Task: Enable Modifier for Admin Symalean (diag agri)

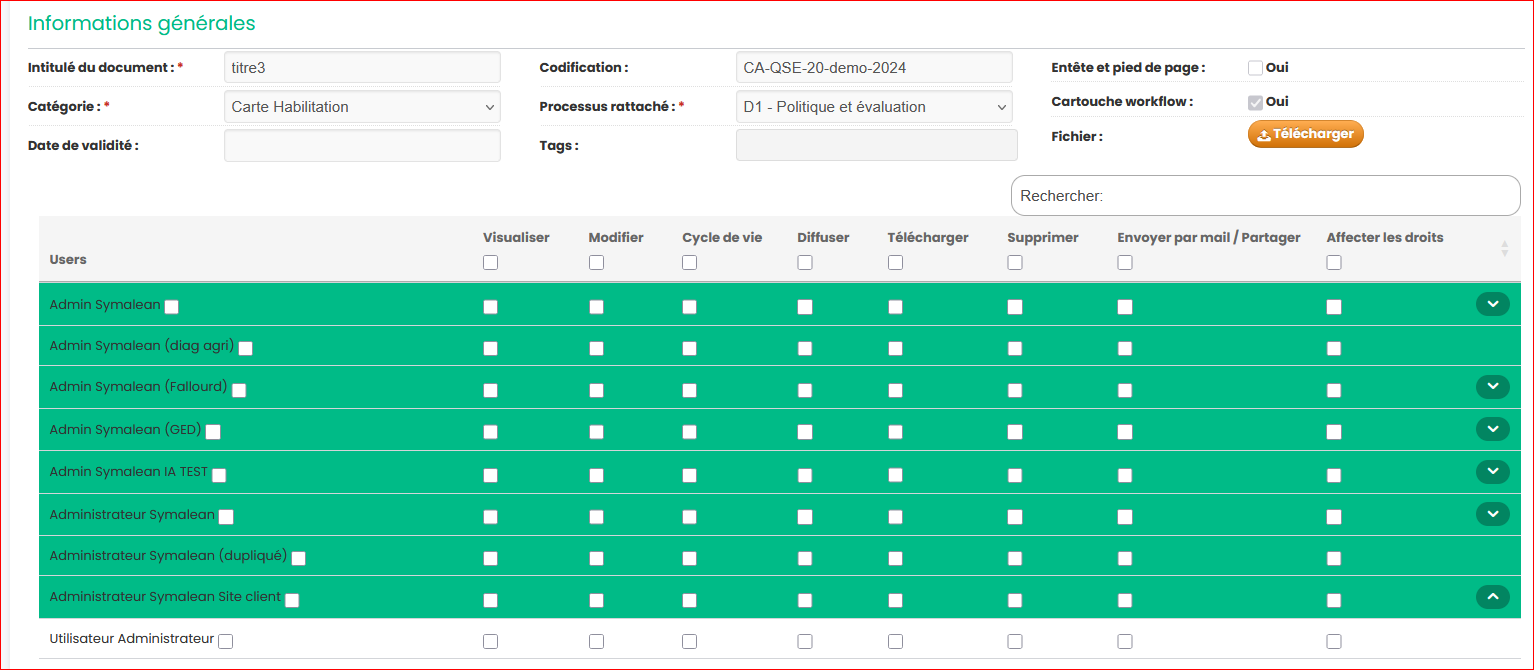Action: pos(596,348)
